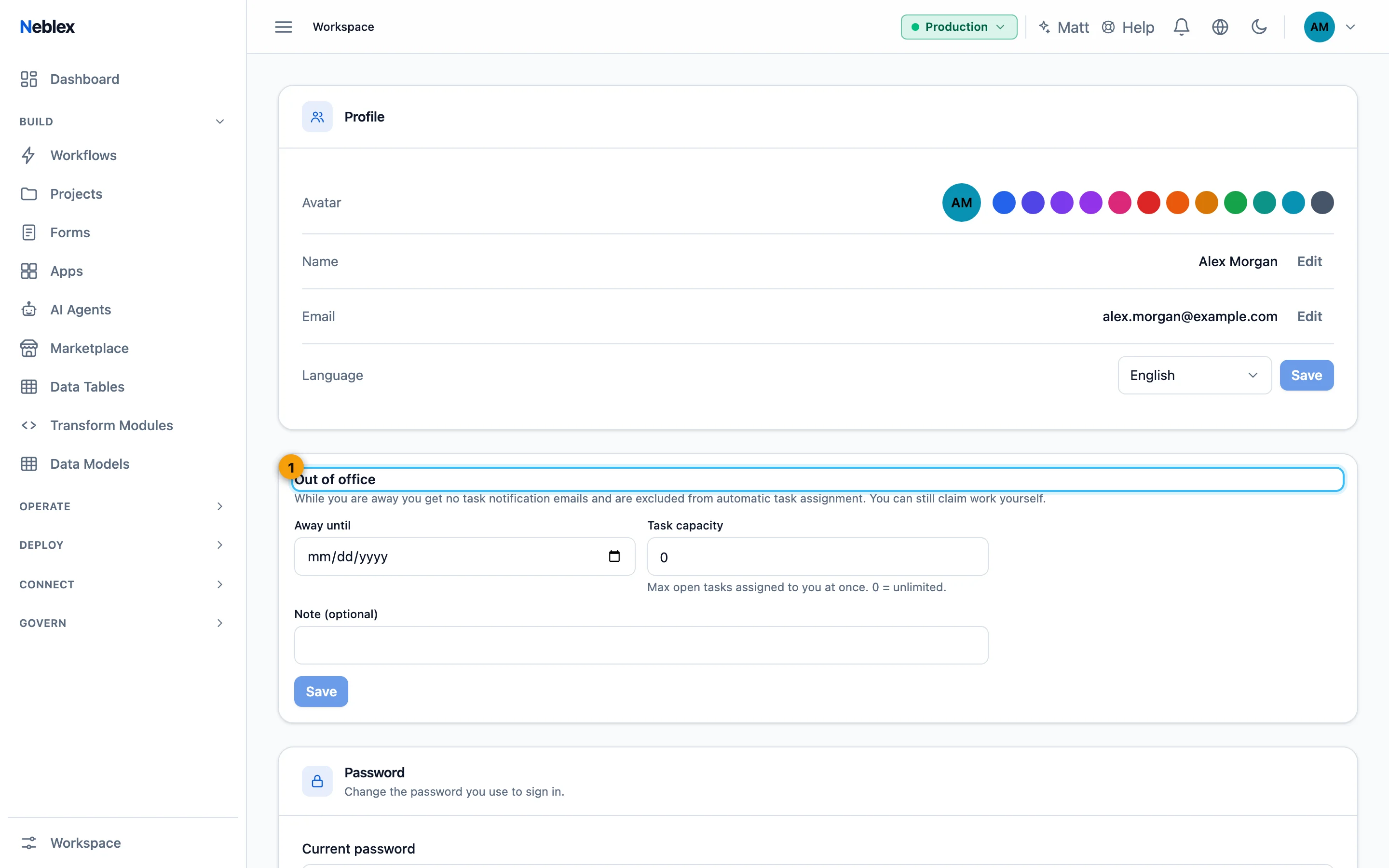Focus the Task capacity field

point(817,556)
